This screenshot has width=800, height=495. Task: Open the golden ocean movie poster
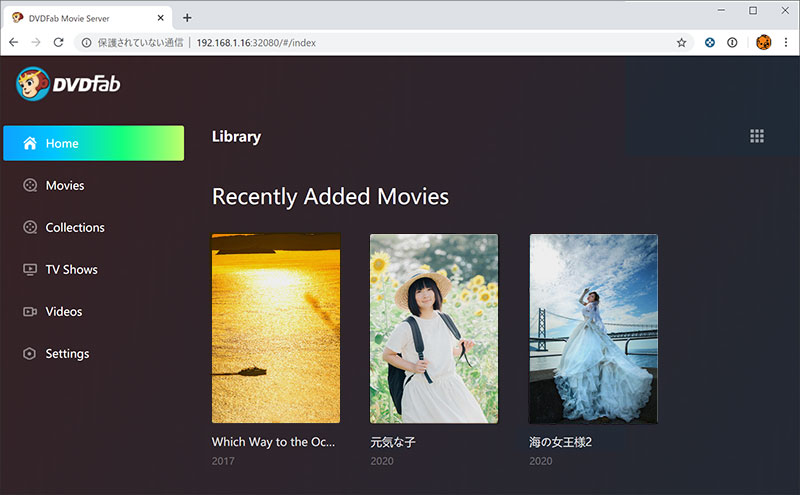[x=276, y=329]
